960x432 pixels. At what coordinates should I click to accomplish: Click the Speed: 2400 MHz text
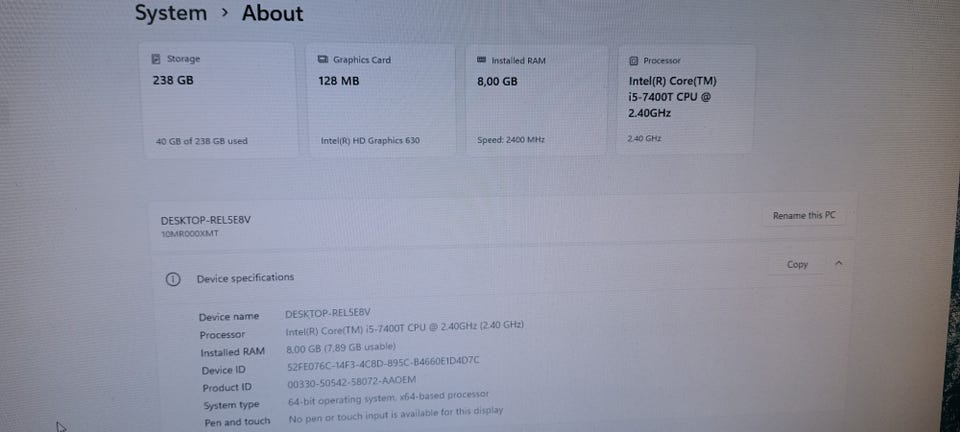(510, 140)
